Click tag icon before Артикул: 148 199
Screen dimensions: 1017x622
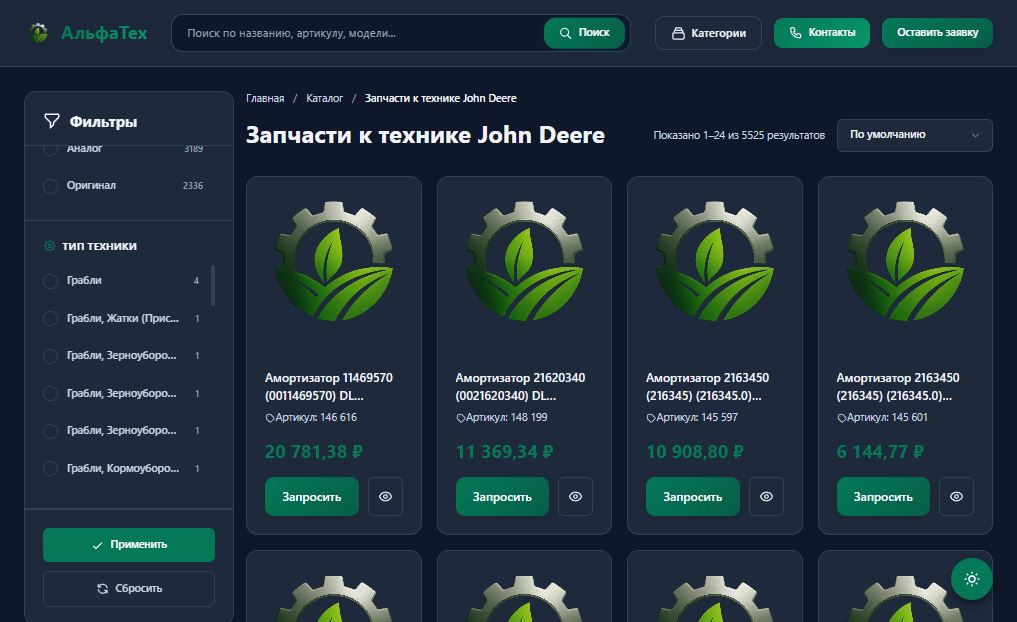461,418
